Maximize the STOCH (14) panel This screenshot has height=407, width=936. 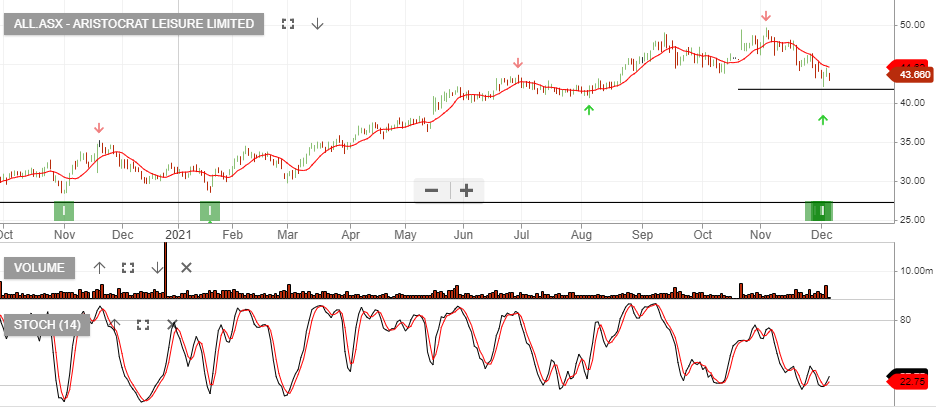(143, 325)
